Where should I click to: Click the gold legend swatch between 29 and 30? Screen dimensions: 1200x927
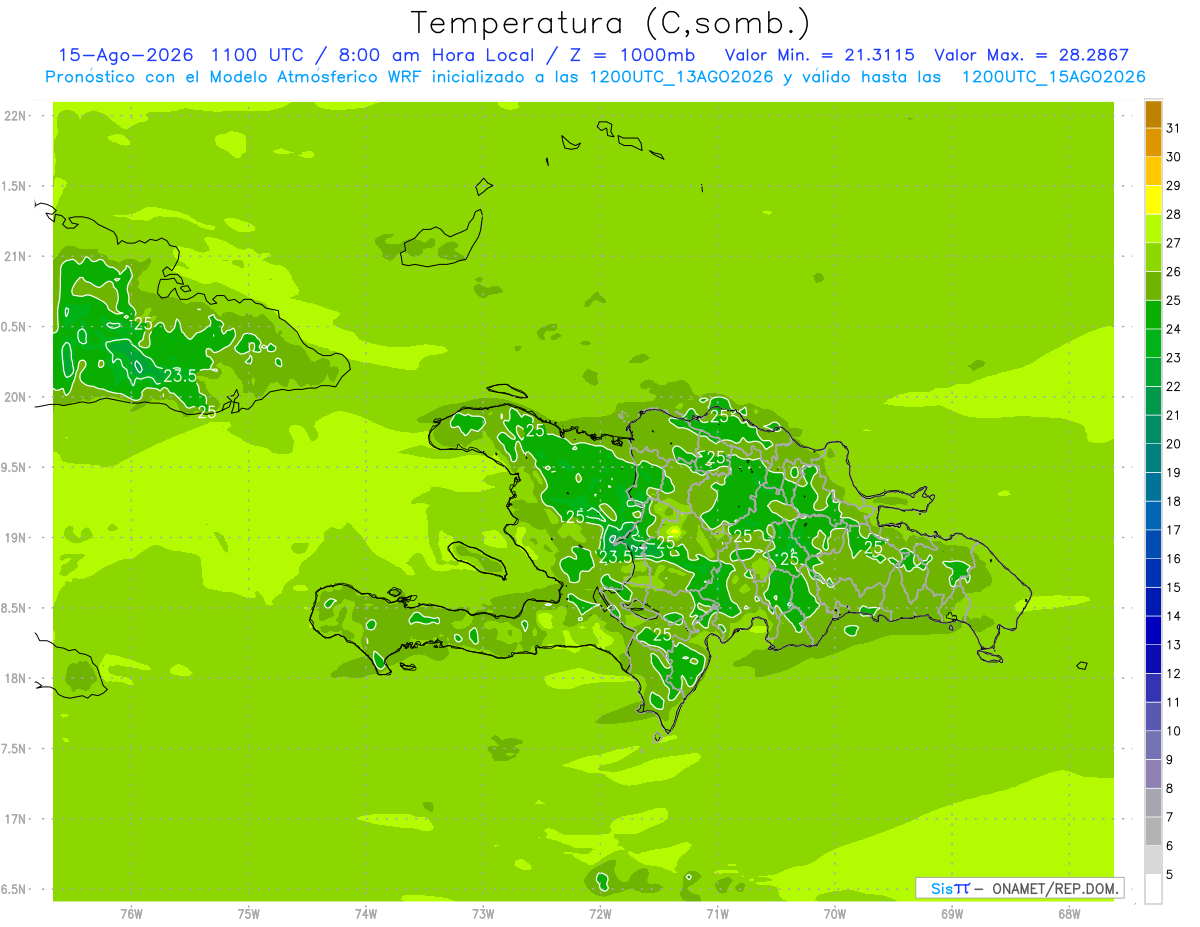click(x=1153, y=171)
